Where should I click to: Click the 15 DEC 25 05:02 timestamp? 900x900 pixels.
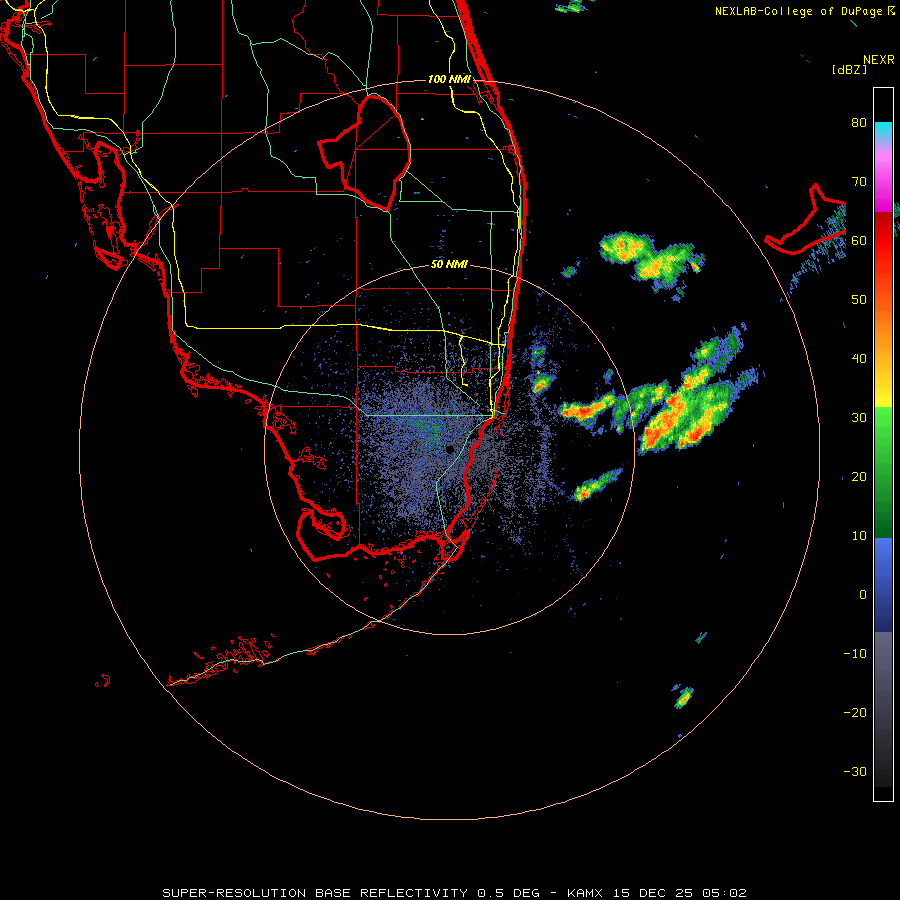pos(680,893)
